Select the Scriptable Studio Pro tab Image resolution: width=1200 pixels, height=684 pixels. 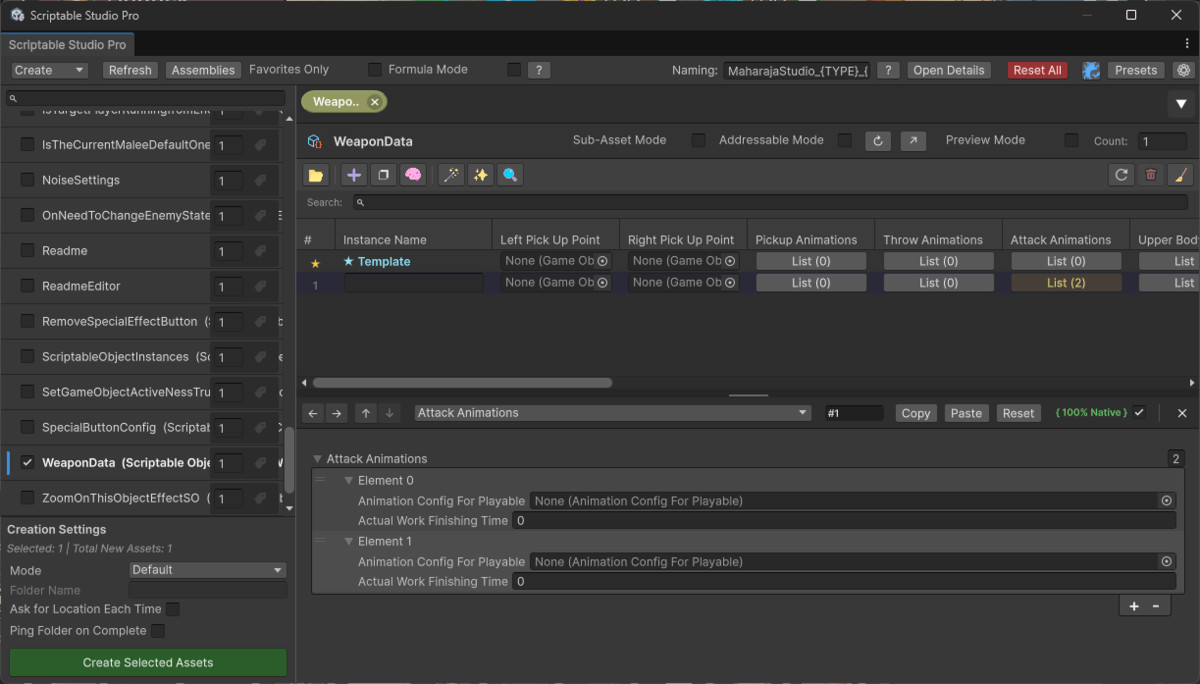(x=68, y=45)
